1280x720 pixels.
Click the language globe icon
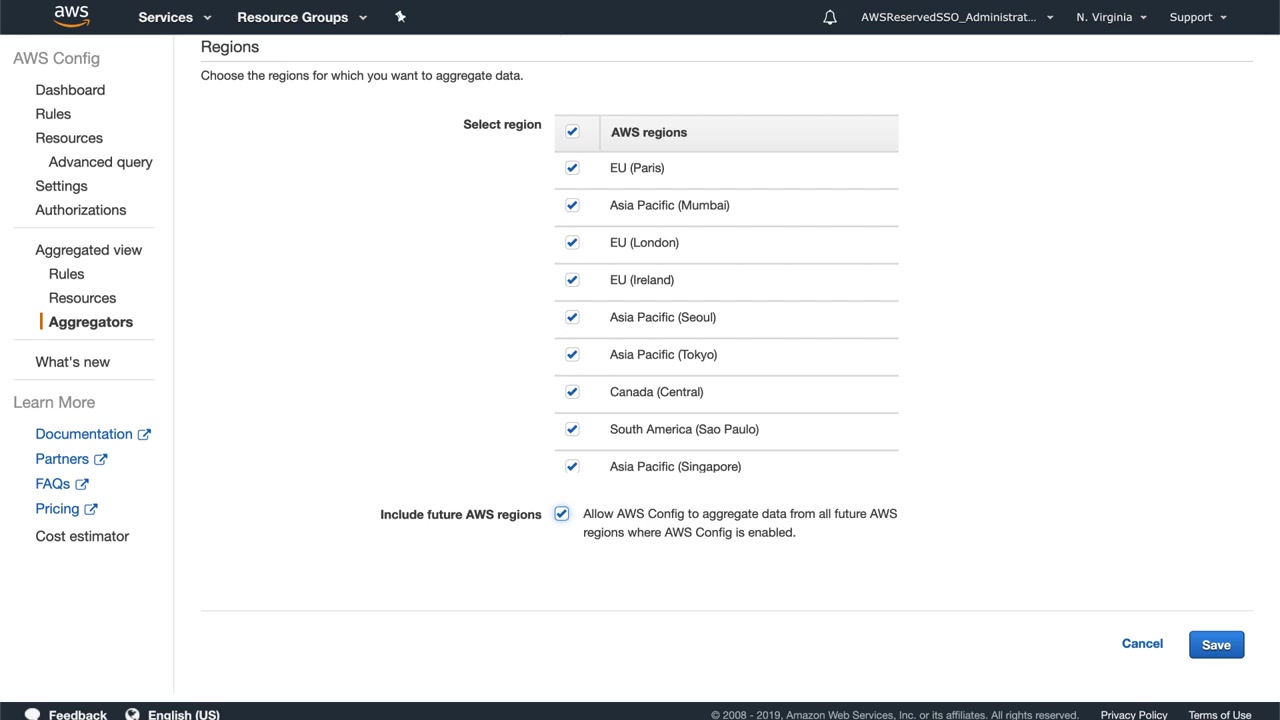coord(132,714)
